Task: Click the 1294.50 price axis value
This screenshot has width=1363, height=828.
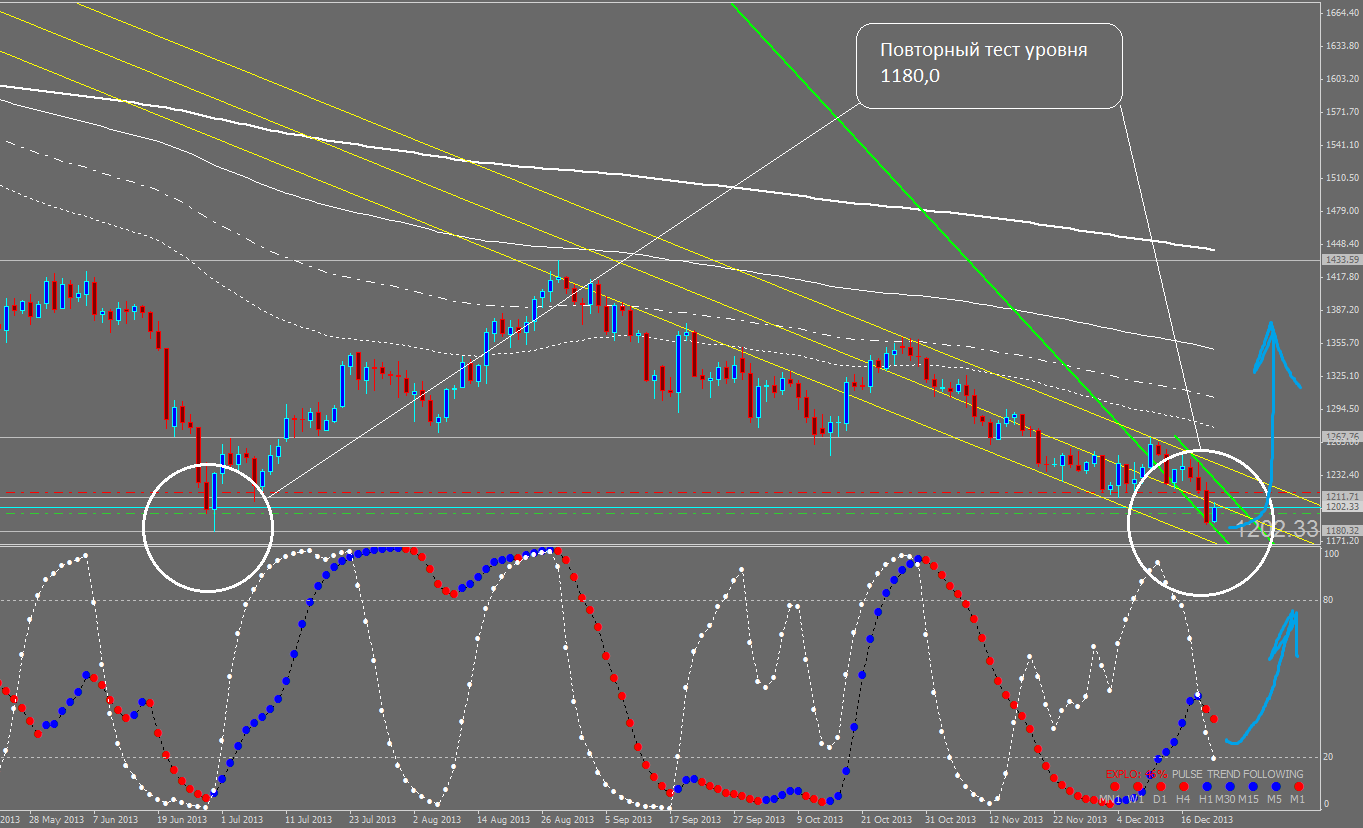Action: tap(1342, 408)
